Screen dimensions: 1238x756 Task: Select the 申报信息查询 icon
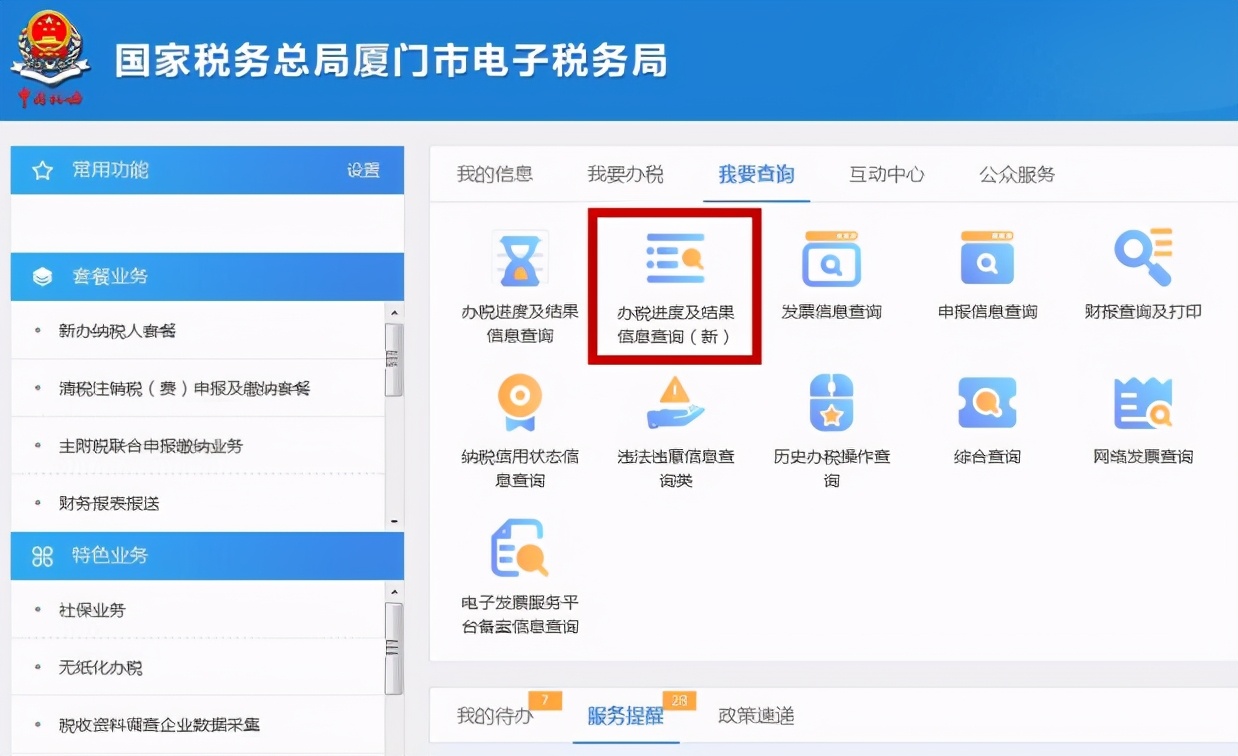click(986, 260)
